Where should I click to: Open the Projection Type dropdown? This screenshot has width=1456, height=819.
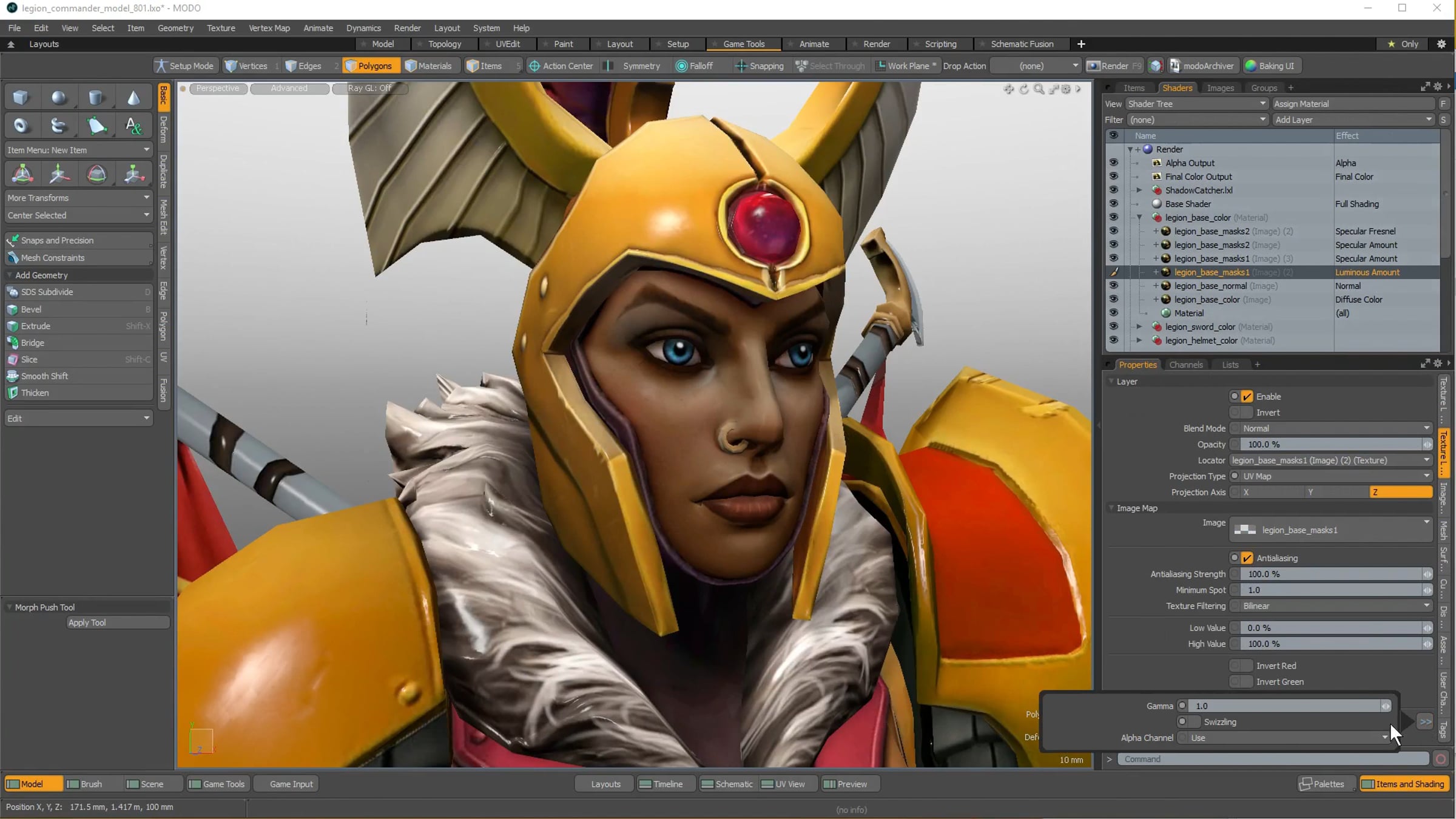click(1335, 476)
